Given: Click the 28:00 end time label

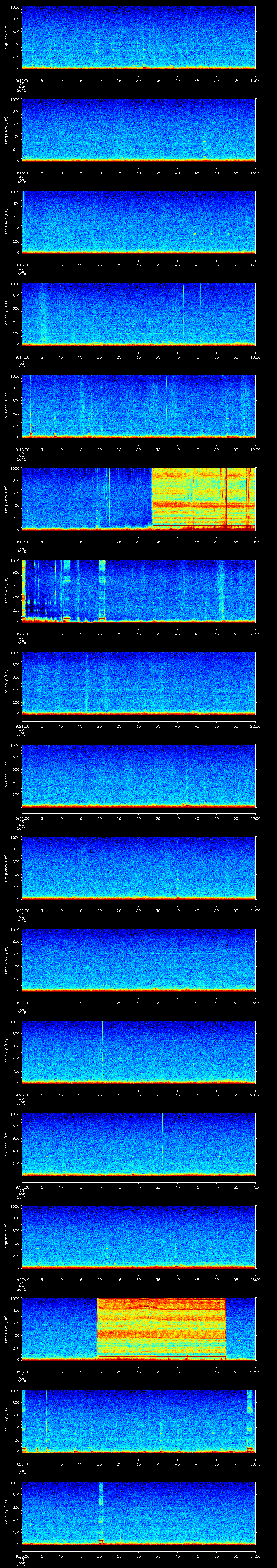Looking at the screenshot, I should click(x=255, y=1279).
